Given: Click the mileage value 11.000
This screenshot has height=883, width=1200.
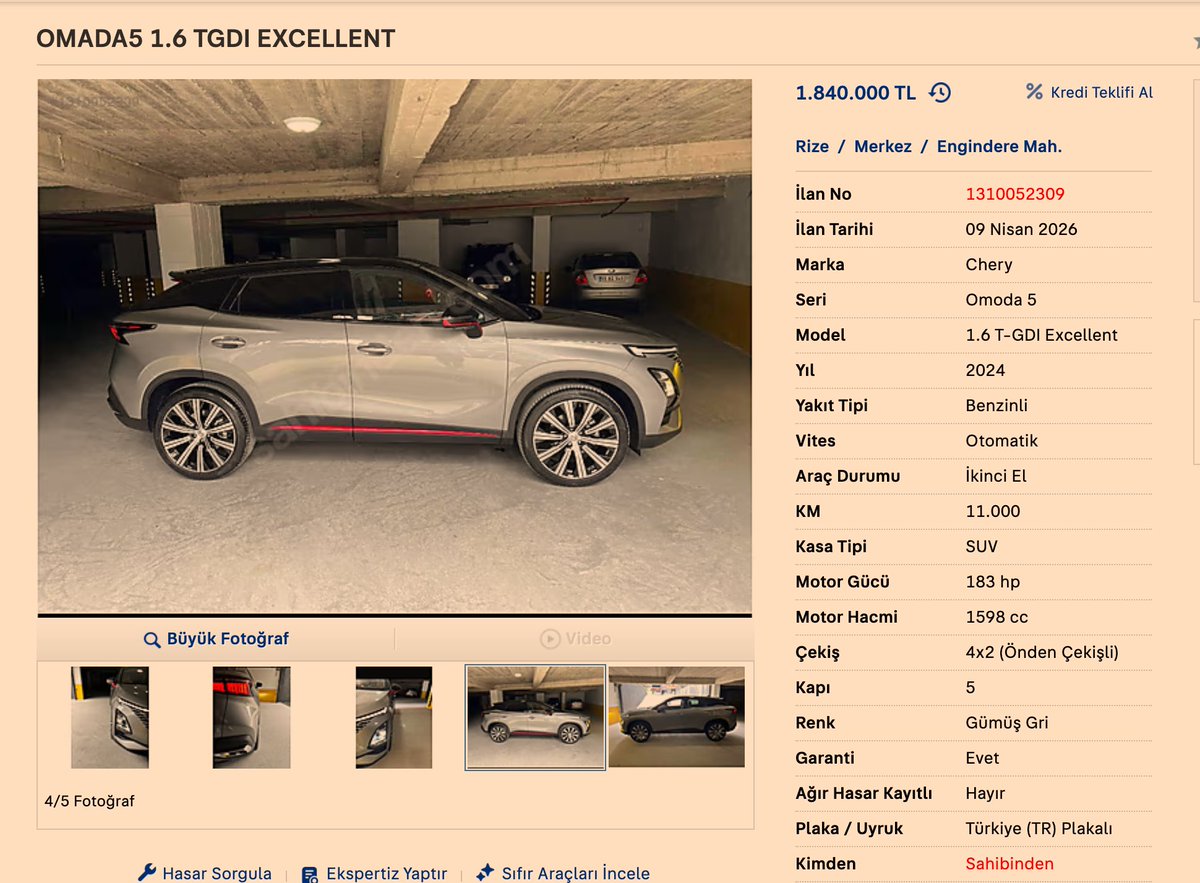Looking at the screenshot, I should [x=993, y=511].
